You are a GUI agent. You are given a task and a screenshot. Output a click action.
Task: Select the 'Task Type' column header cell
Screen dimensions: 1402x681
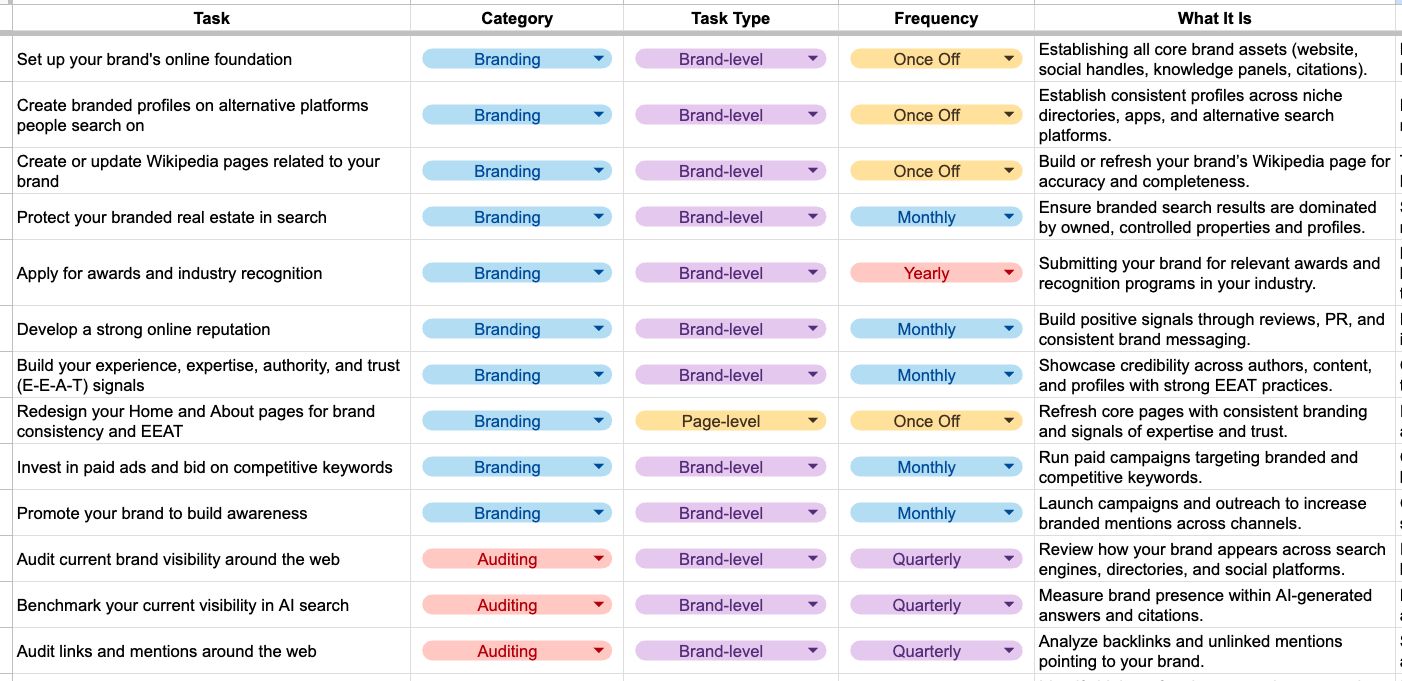(x=730, y=18)
